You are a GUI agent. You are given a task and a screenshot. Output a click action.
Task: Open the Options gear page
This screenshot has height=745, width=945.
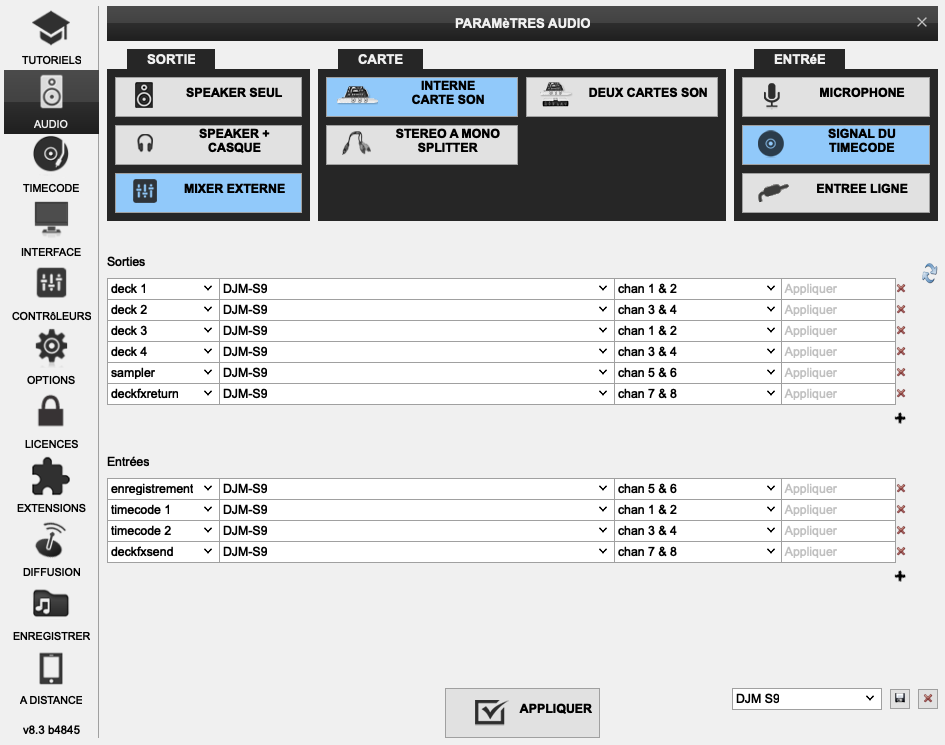click(51, 357)
